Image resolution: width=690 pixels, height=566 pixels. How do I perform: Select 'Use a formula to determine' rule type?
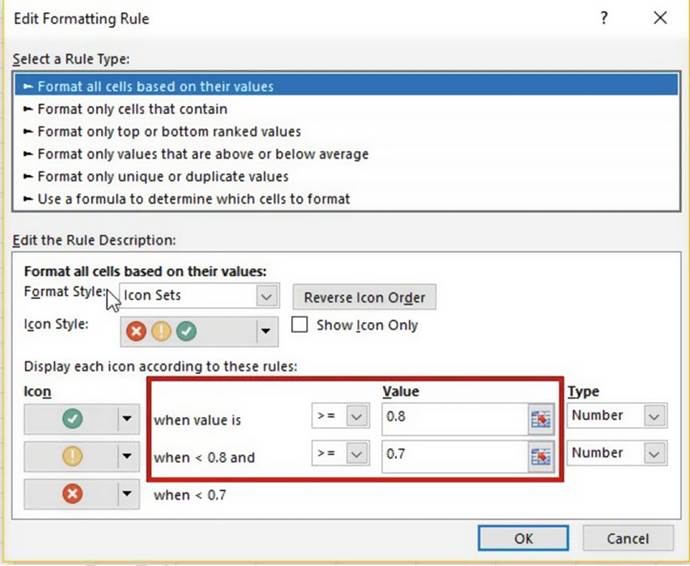193,199
